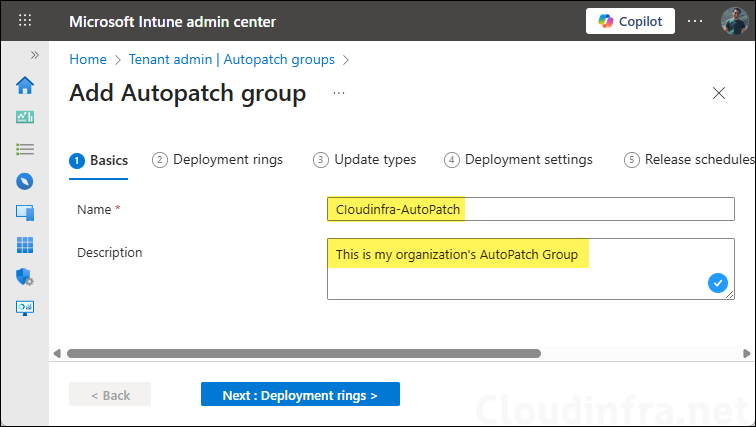Follow the Tenant admin | Autopatch groups breadcrumb
756x427 pixels.
[x=231, y=60]
